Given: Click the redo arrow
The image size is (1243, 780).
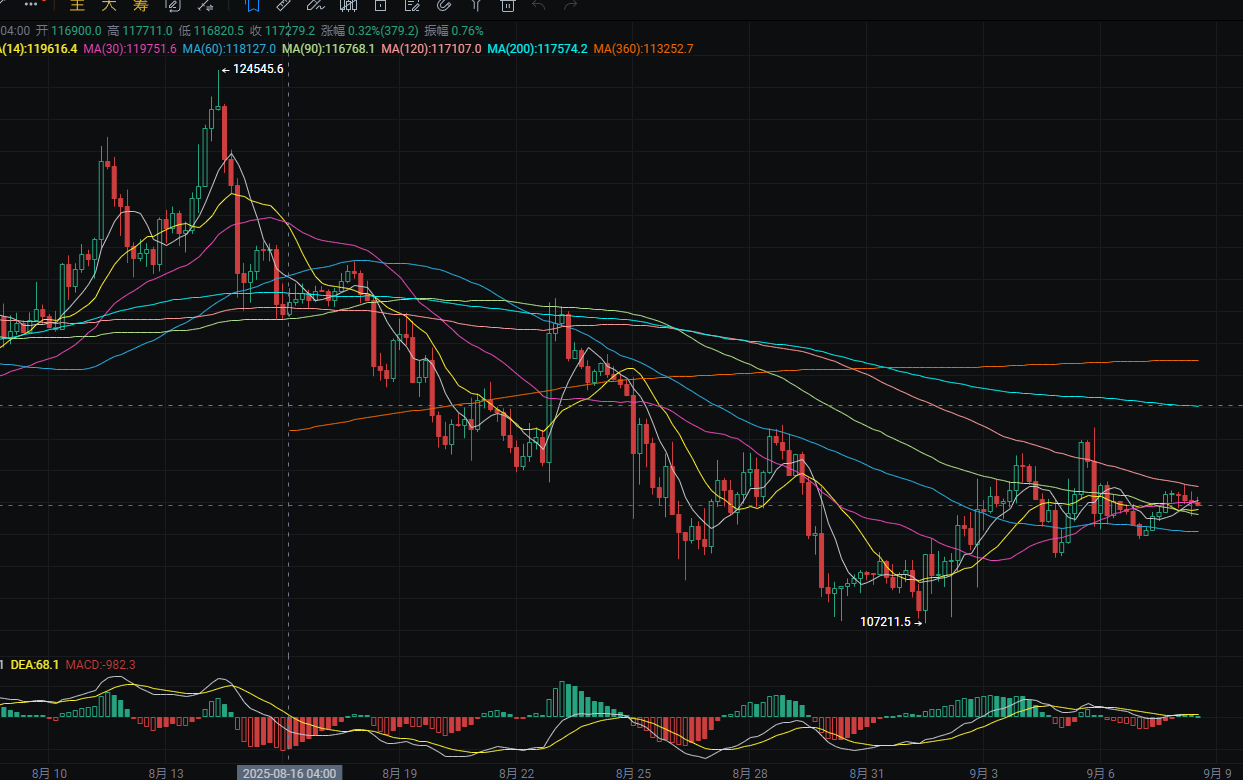Looking at the screenshot, I should coord(571,6).
